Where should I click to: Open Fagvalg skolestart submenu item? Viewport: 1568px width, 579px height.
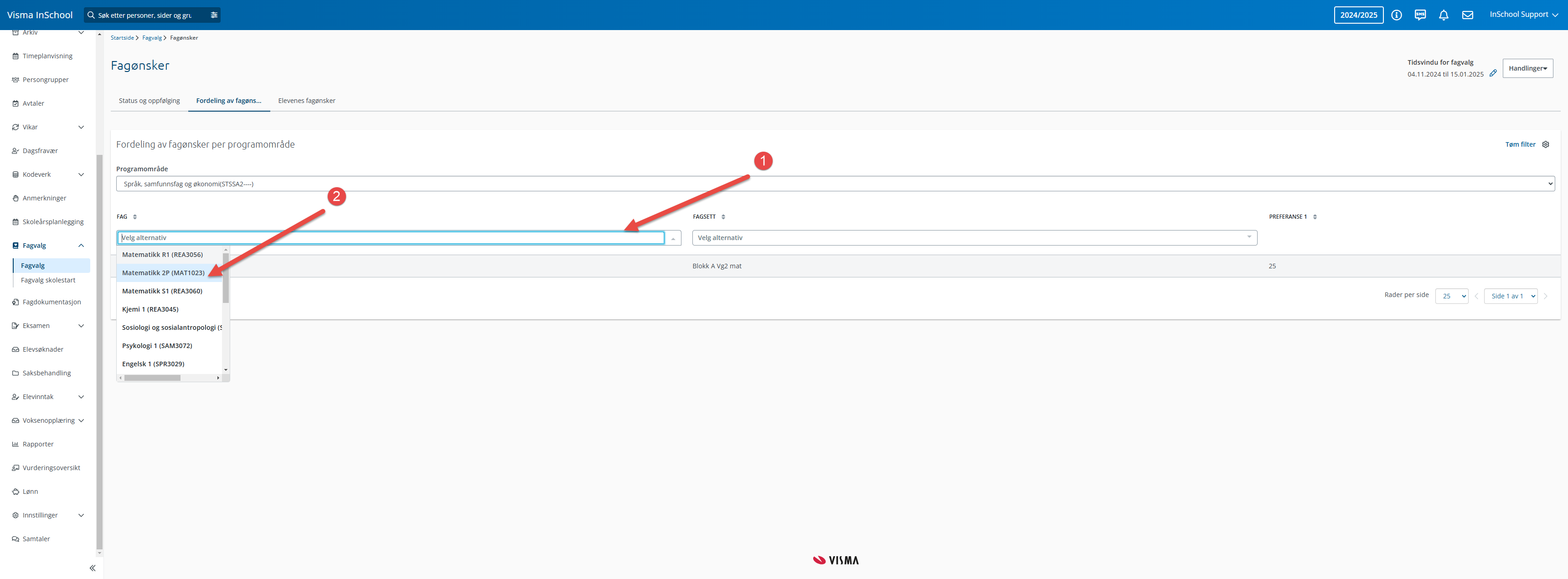(x=48, y=280)
